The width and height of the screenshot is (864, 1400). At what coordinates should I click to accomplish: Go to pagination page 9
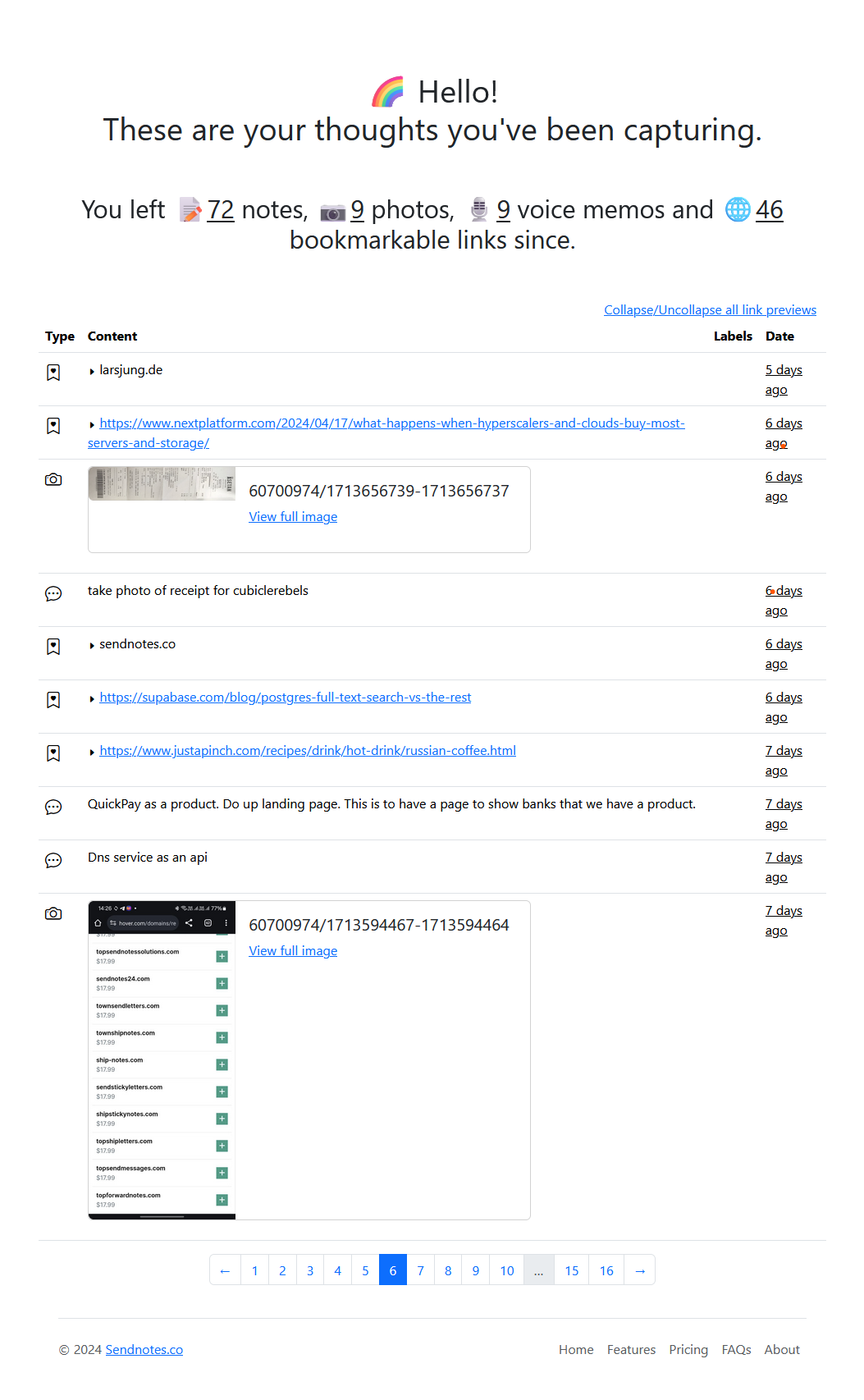click(x=476, y=1270)
